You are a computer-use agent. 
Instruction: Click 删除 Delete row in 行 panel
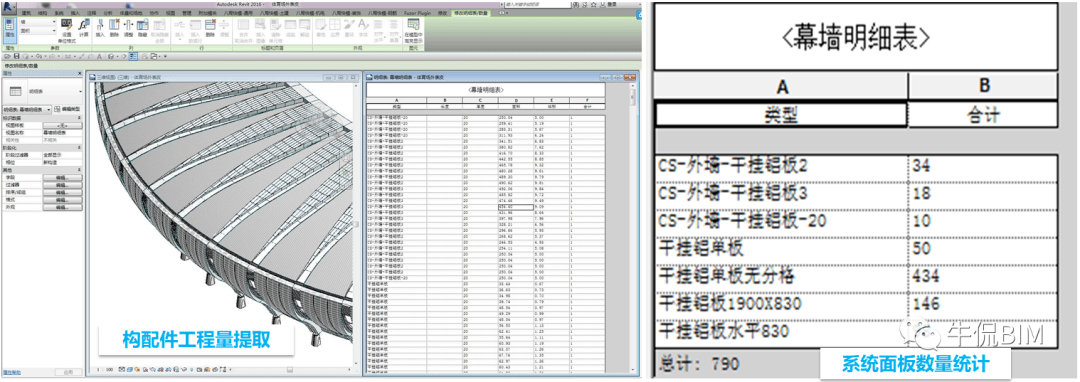tap(210, 27)
